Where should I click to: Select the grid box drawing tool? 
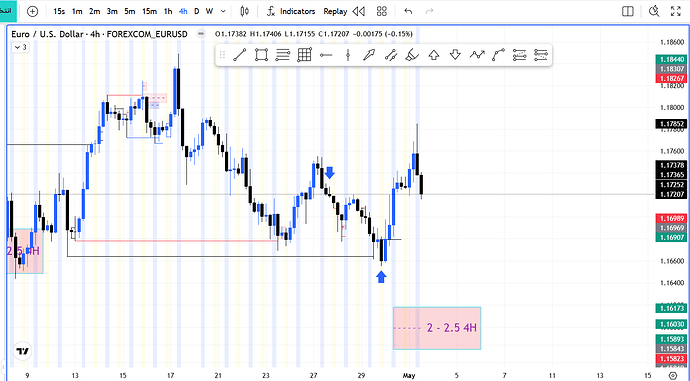[305, 55]
